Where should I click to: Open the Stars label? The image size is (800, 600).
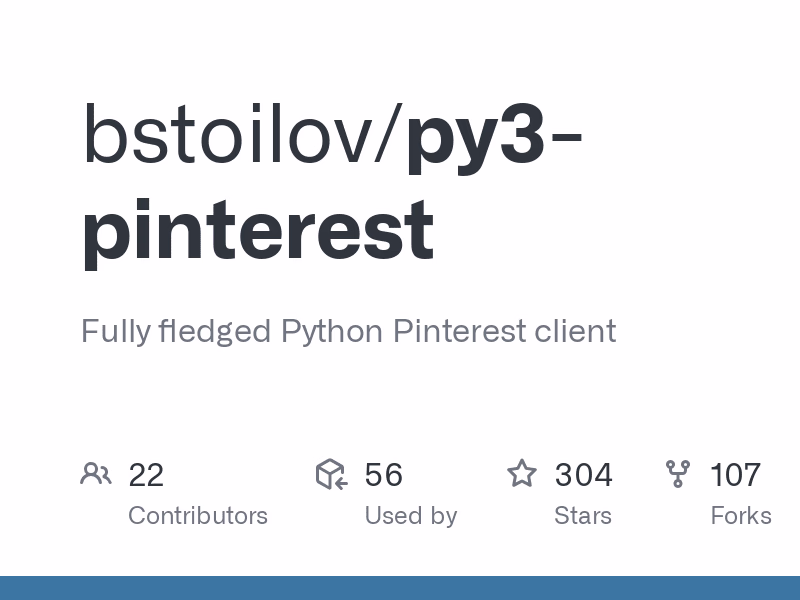click(583, 516)
